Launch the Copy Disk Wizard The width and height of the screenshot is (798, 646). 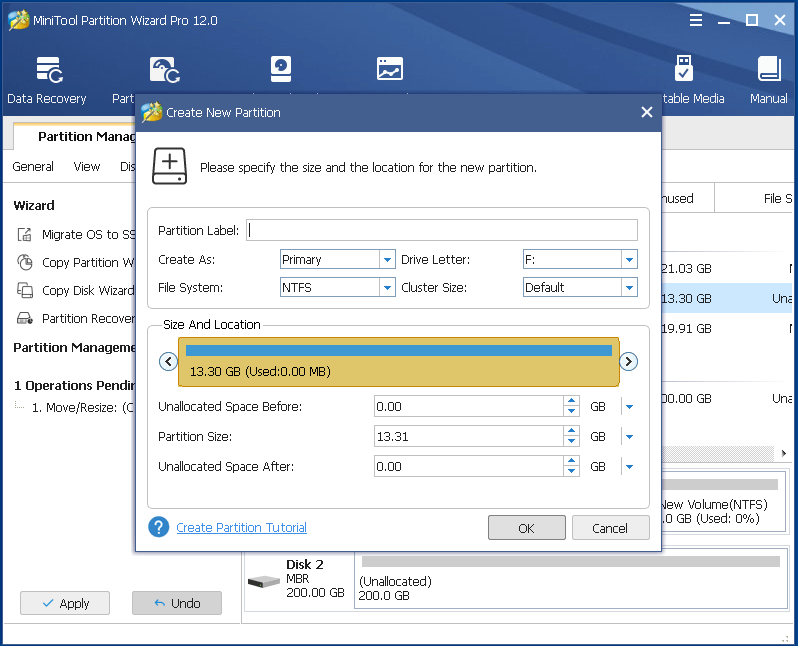coord(75,291)
